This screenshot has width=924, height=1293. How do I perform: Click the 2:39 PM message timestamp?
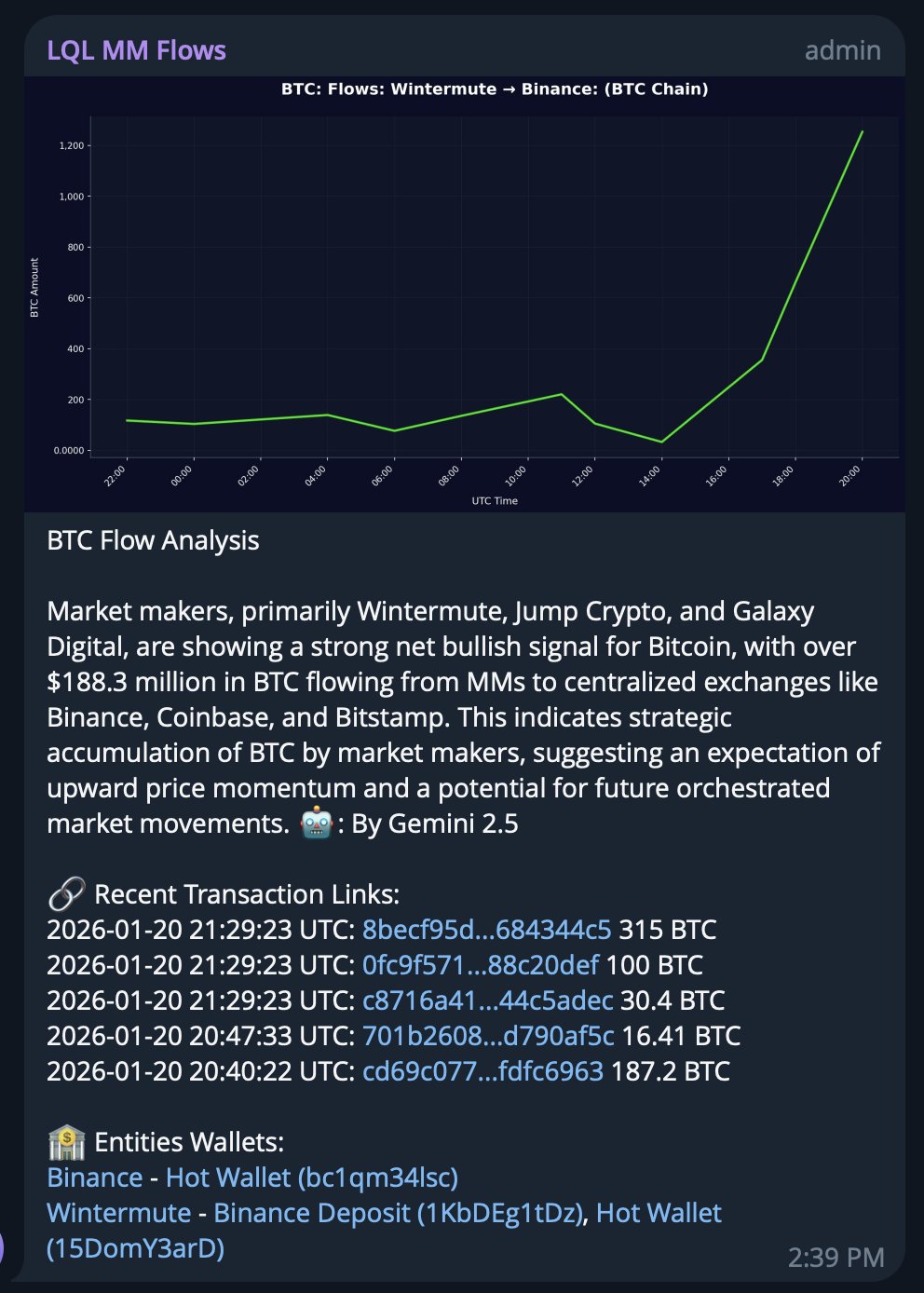click(836, 1258)
